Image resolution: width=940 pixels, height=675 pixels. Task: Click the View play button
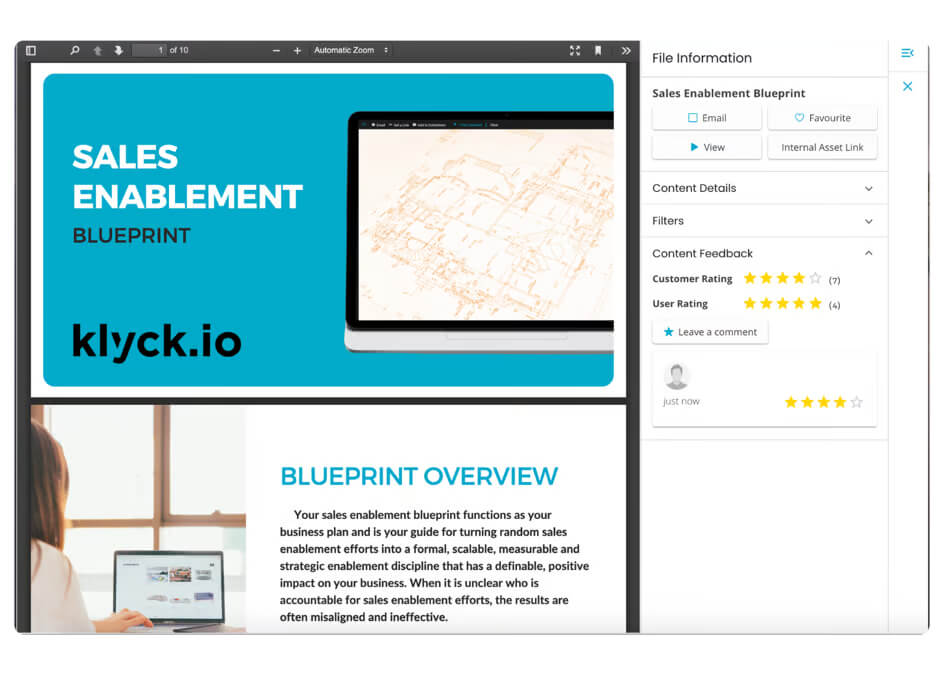(707, 147)
